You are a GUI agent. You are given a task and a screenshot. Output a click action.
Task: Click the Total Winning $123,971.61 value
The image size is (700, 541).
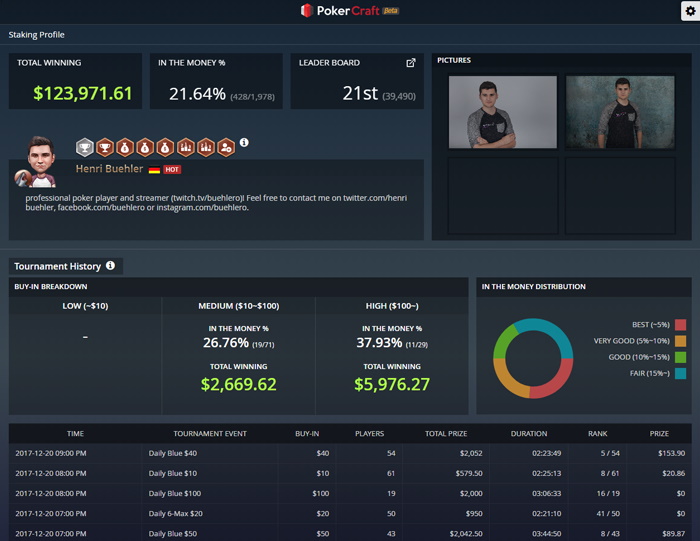[83, 93]
